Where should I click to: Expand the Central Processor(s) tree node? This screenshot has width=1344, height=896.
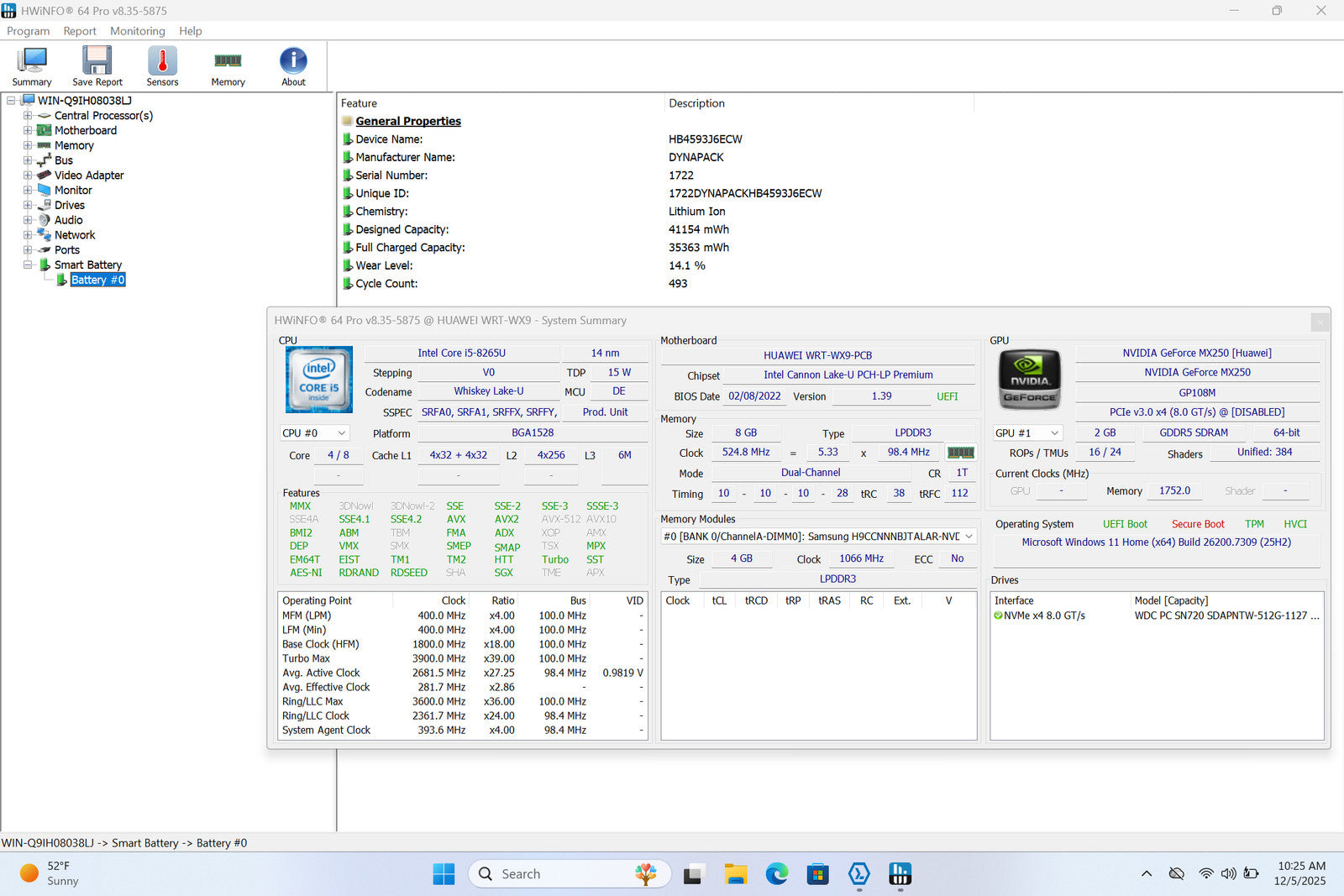28,116
